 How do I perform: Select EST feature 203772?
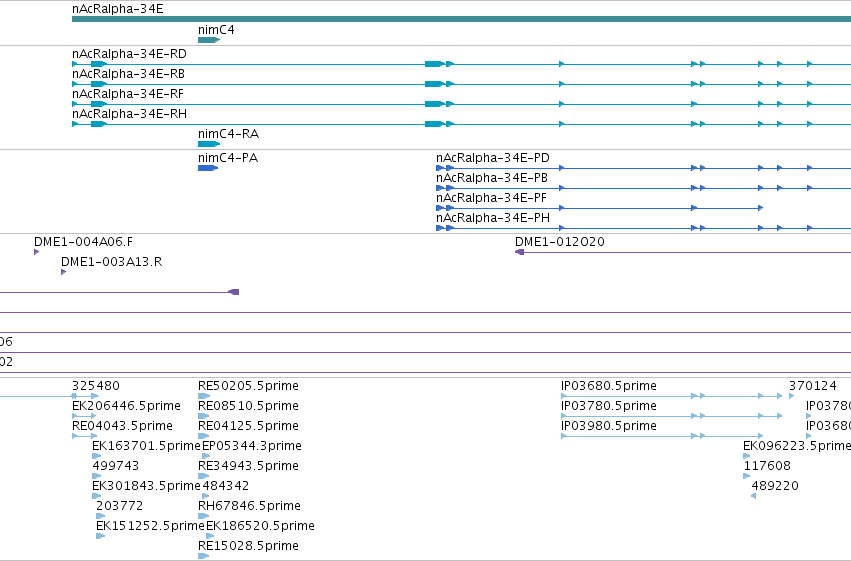click(119, 506)
